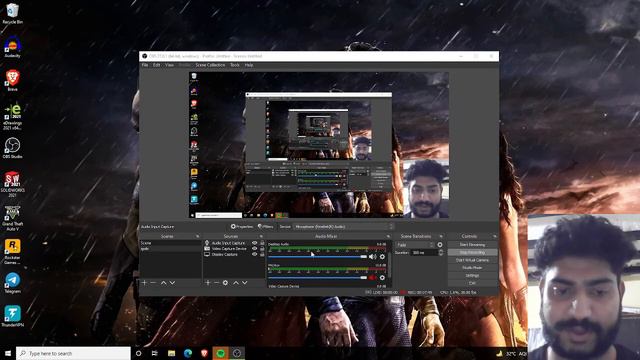Screen dimensions: 640x360
Task: Click the Start Virtual Camera button
Action: 472,260
